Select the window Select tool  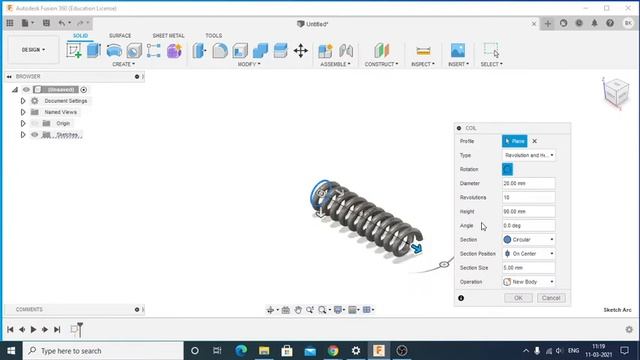pos(491,51)
